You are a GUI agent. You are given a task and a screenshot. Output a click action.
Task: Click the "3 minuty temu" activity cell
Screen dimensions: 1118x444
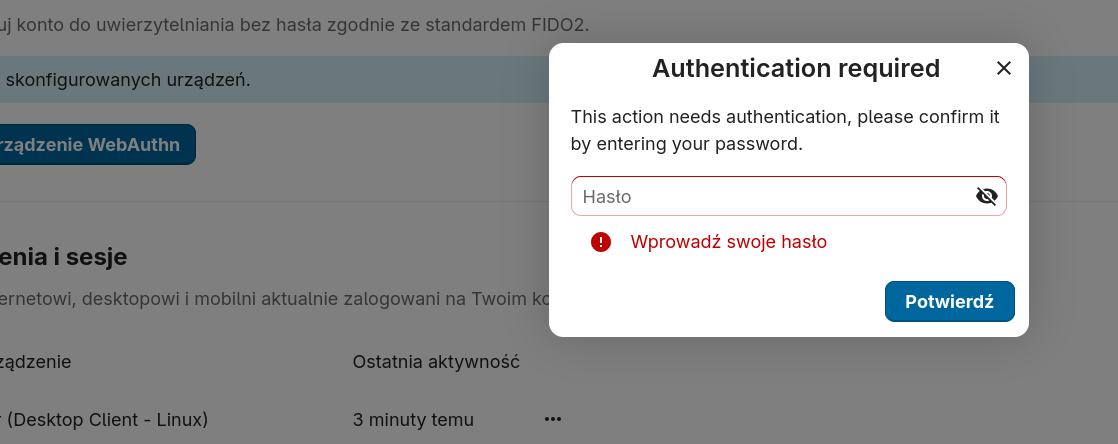pos(413,419)
